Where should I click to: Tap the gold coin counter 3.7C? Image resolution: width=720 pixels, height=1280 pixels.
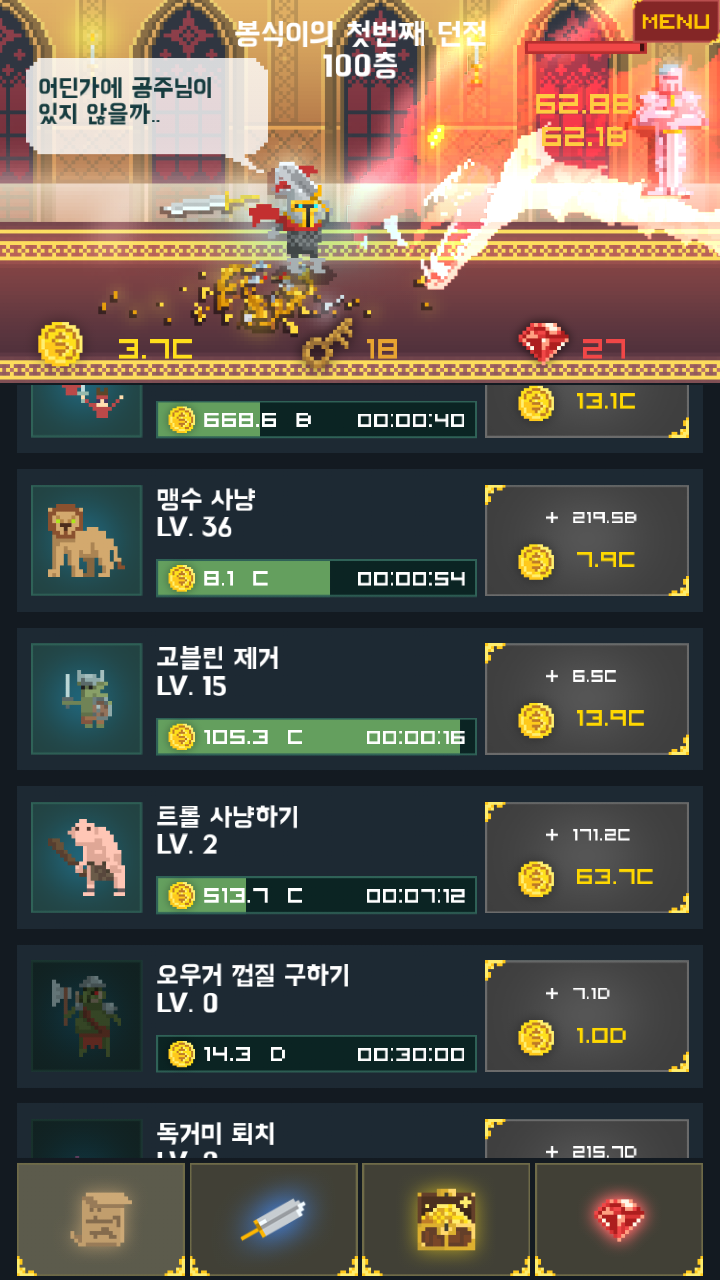coord(115,346)
